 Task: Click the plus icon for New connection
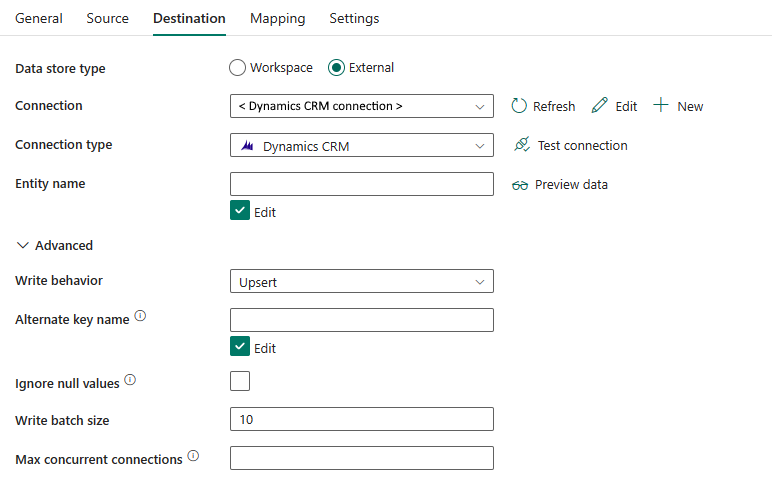[x=661, y=105]
